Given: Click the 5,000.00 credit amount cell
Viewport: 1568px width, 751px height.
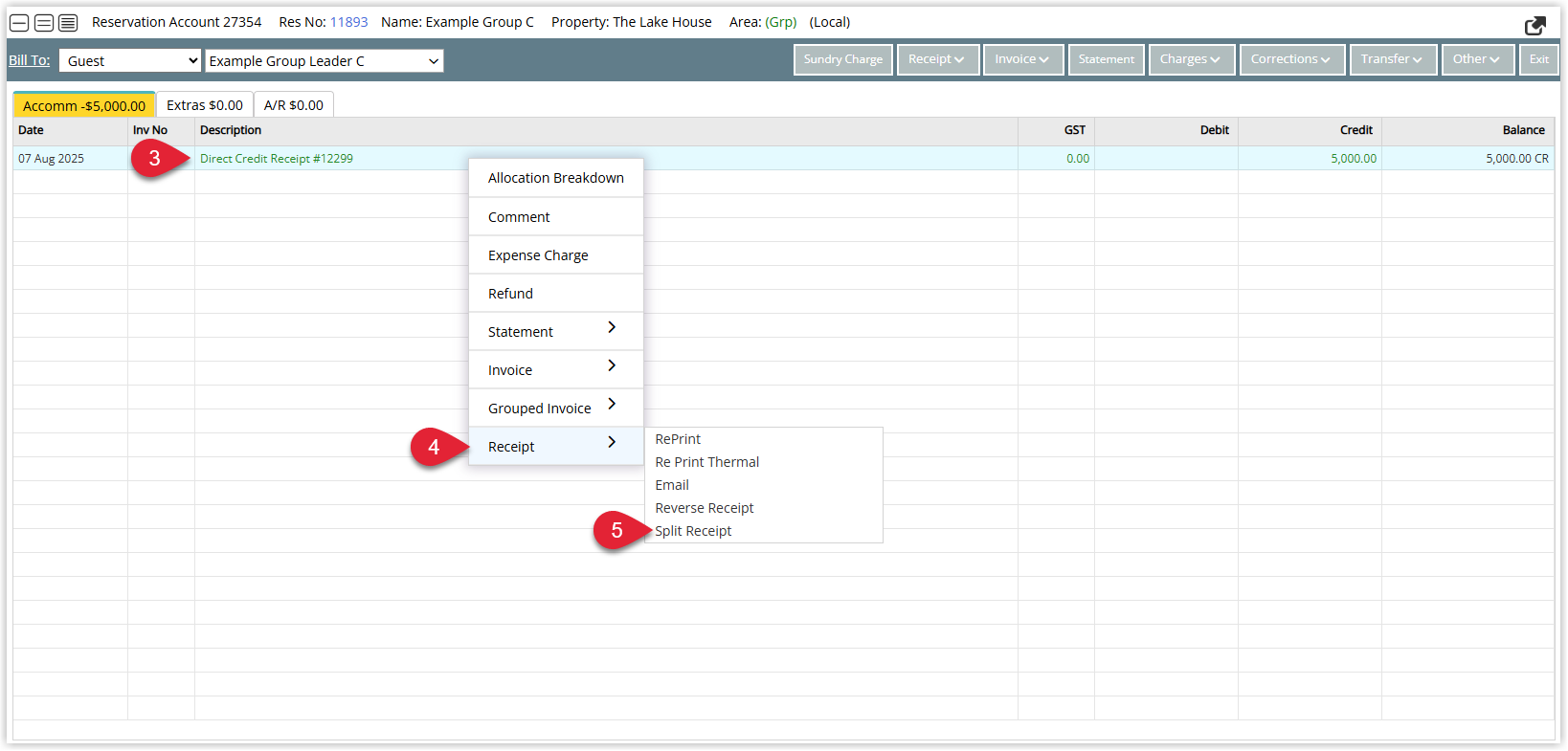Looking at the screenshot, I should coord(1310,159).
